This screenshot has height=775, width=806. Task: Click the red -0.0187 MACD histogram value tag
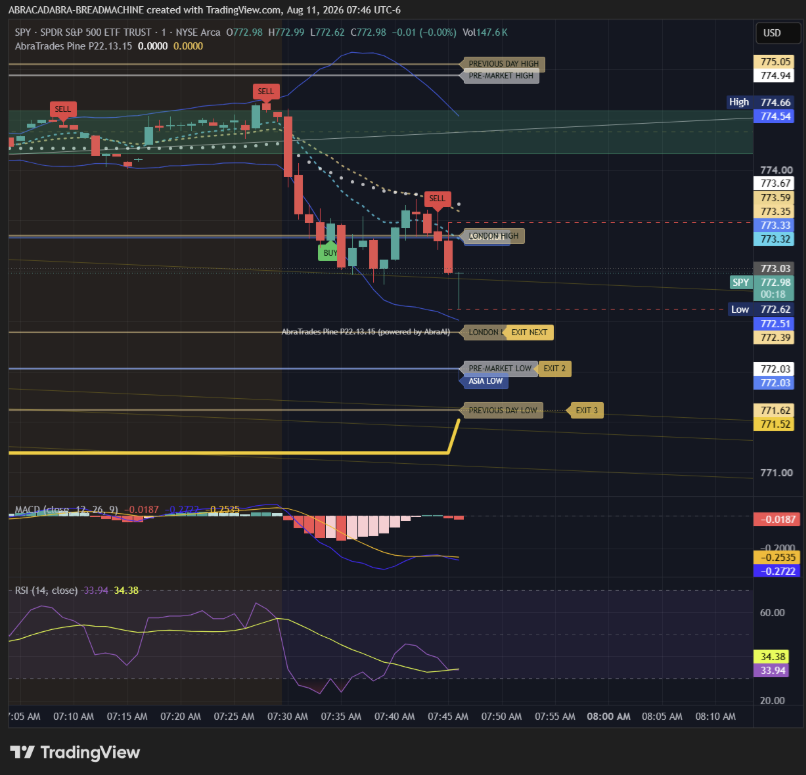point(777,519)
